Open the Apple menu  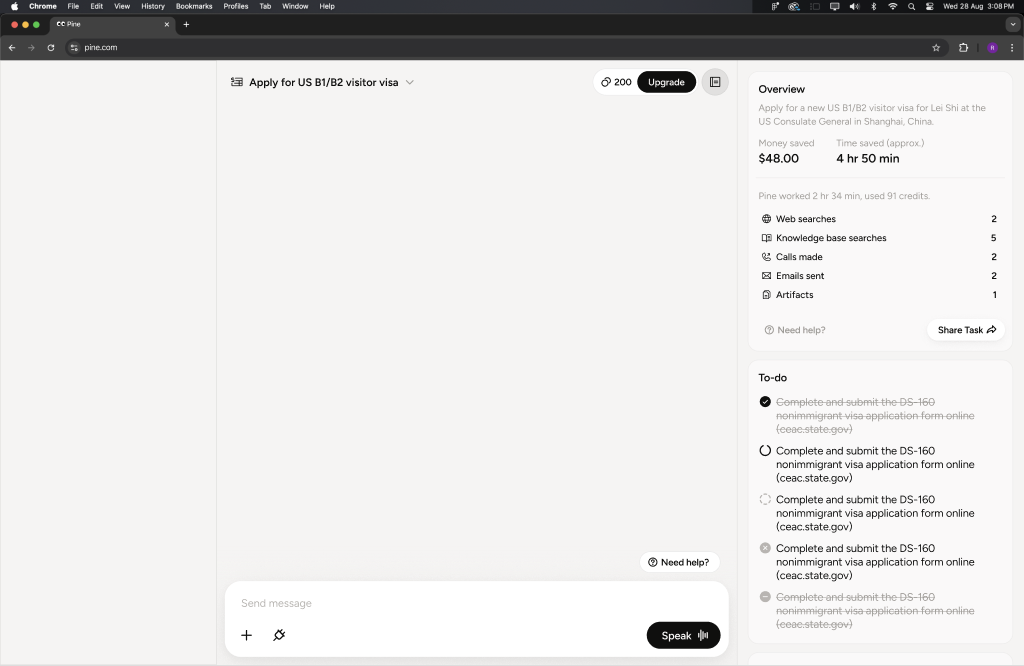[x=14, y=6]
